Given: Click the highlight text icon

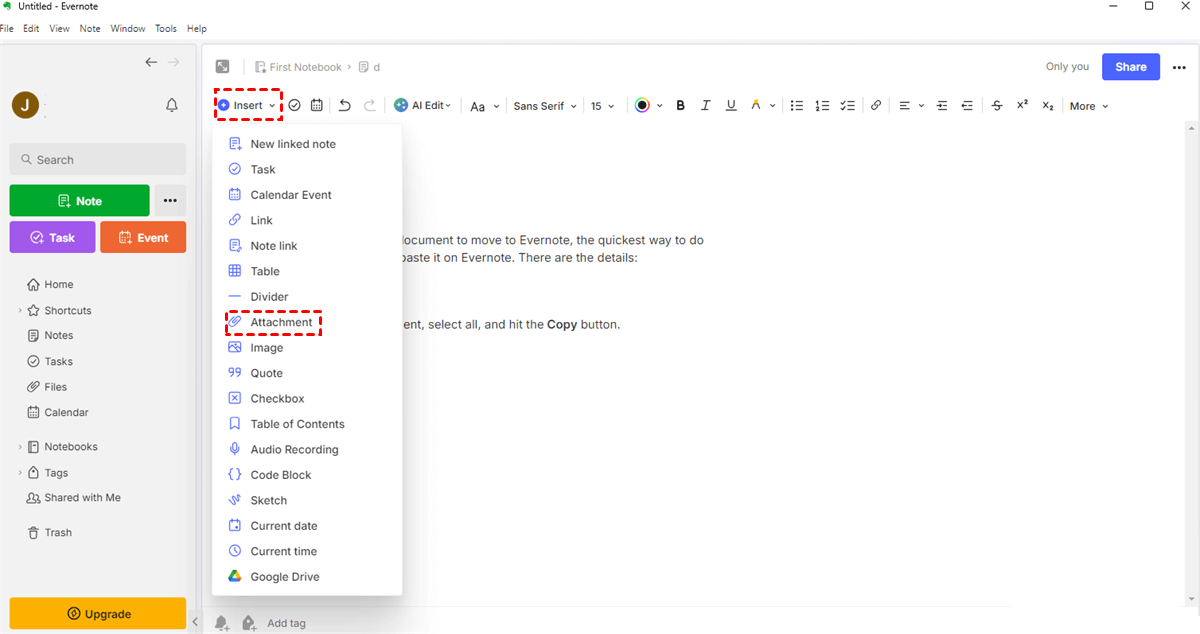Looking at the screenshot, I should point(756,105).
